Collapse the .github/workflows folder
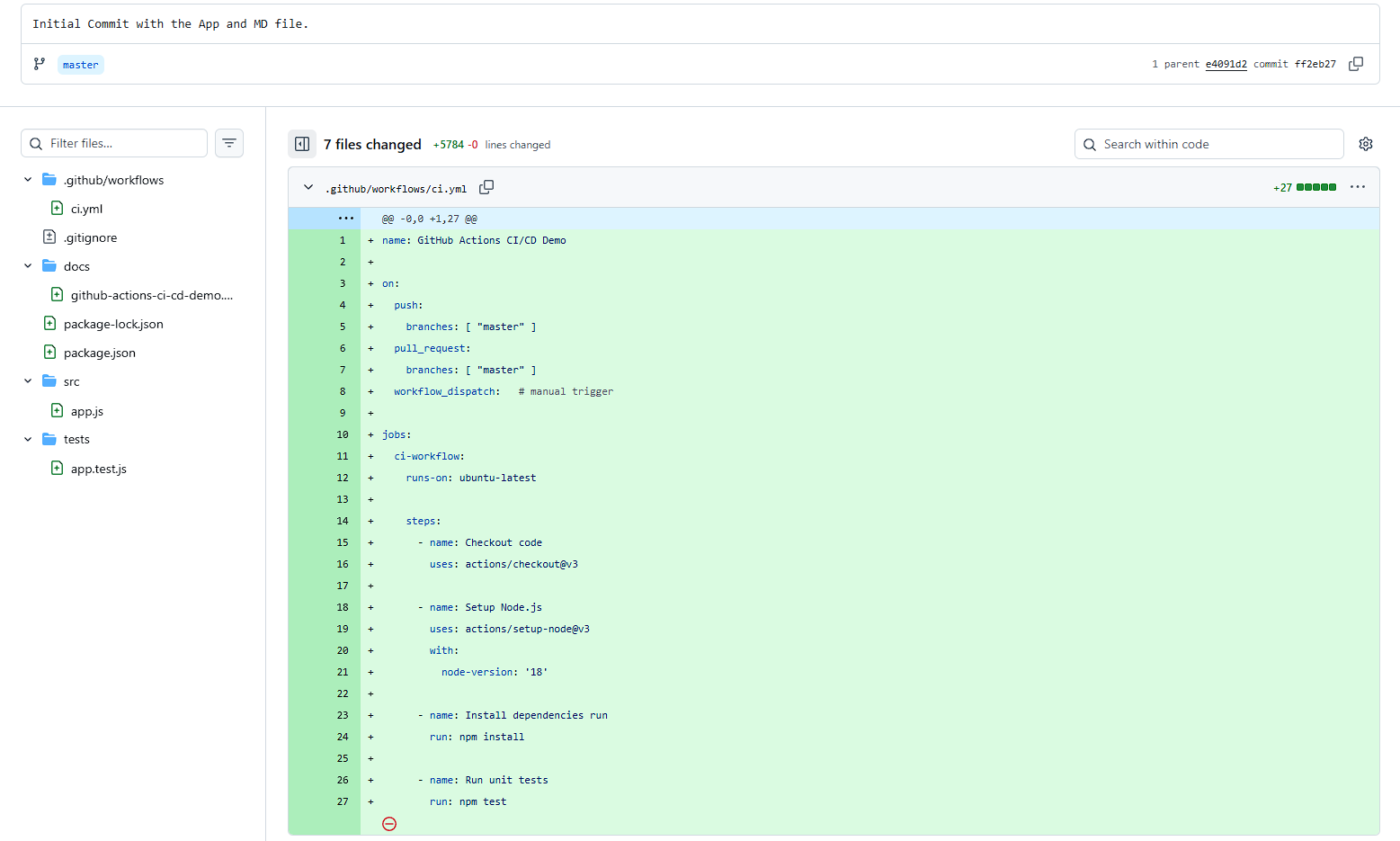Viewport: 1400px width, 841px height. (27, 179)
